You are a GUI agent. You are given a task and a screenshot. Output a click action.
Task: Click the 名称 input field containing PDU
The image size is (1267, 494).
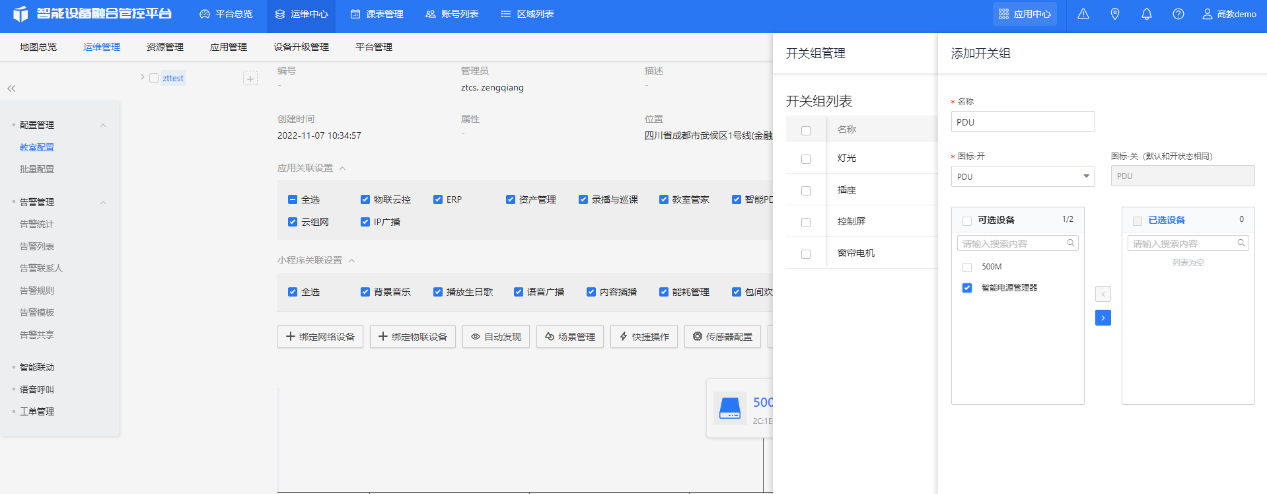(1022, 121)
